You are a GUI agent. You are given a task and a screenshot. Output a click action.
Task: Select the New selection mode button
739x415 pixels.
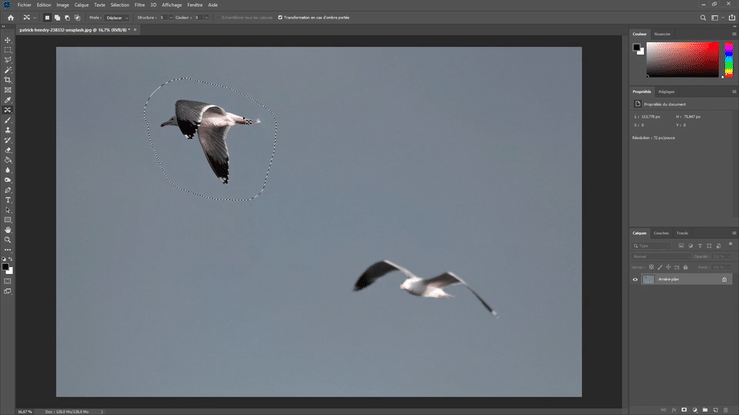47,17
